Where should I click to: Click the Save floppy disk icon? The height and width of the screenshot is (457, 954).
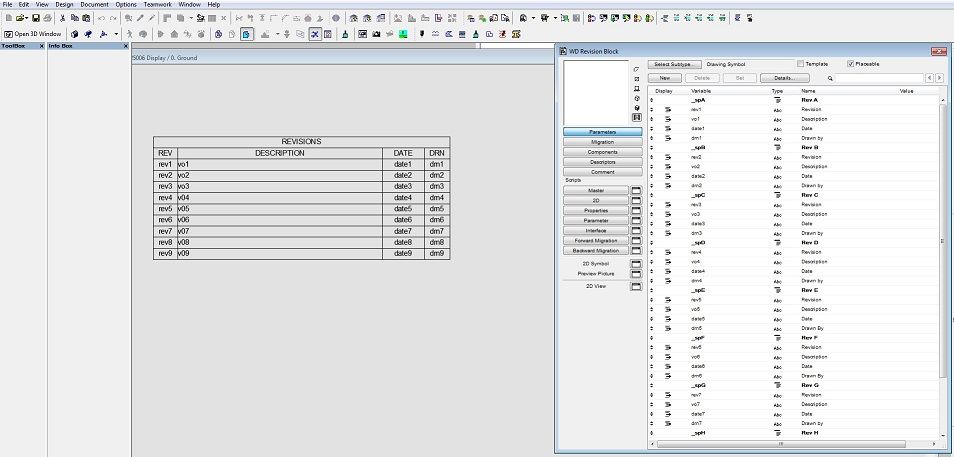[x=36, y=18]
